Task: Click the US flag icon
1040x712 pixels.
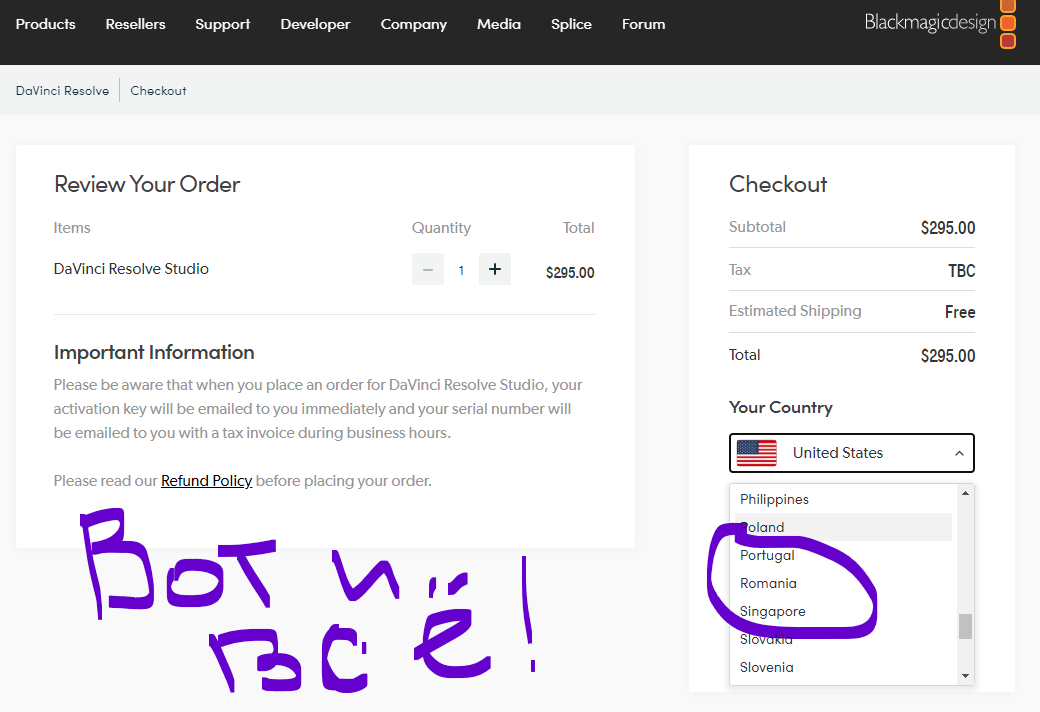Action: [757, 453]
